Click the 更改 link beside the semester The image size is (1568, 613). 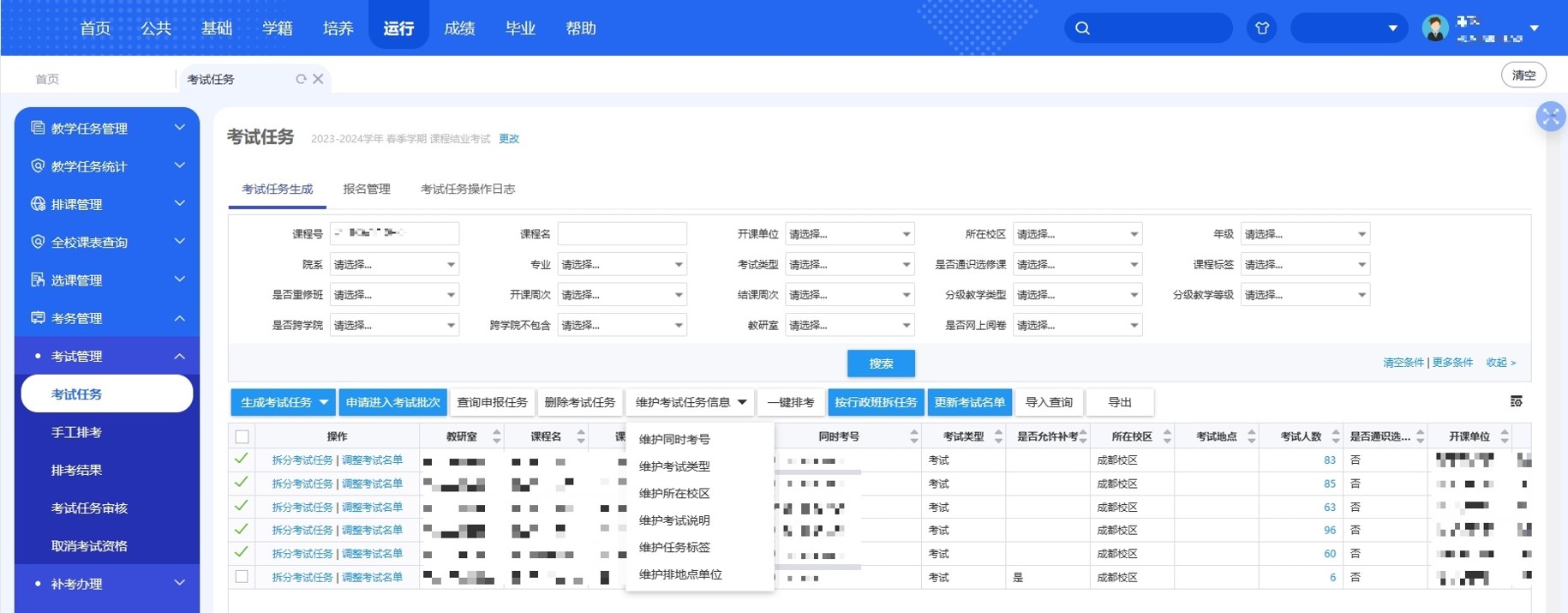509,139
